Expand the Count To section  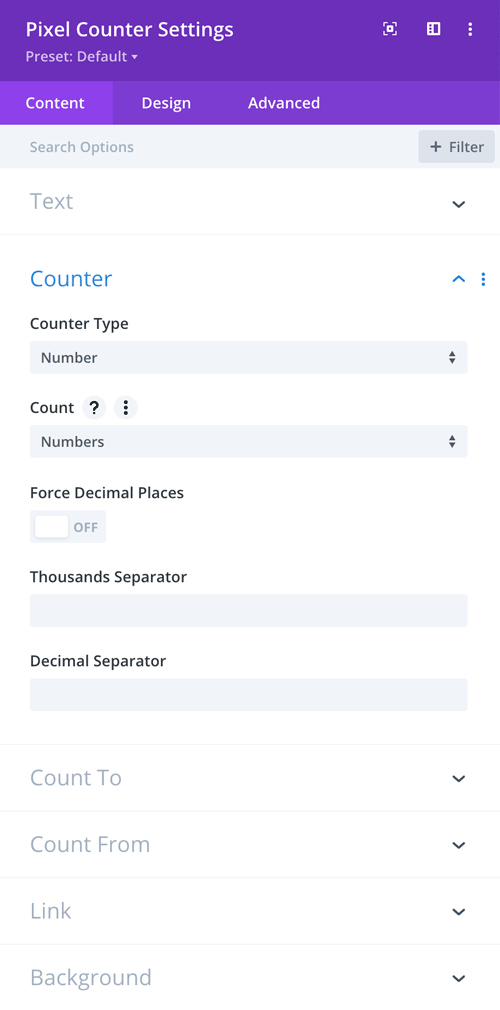click(250, 778)
